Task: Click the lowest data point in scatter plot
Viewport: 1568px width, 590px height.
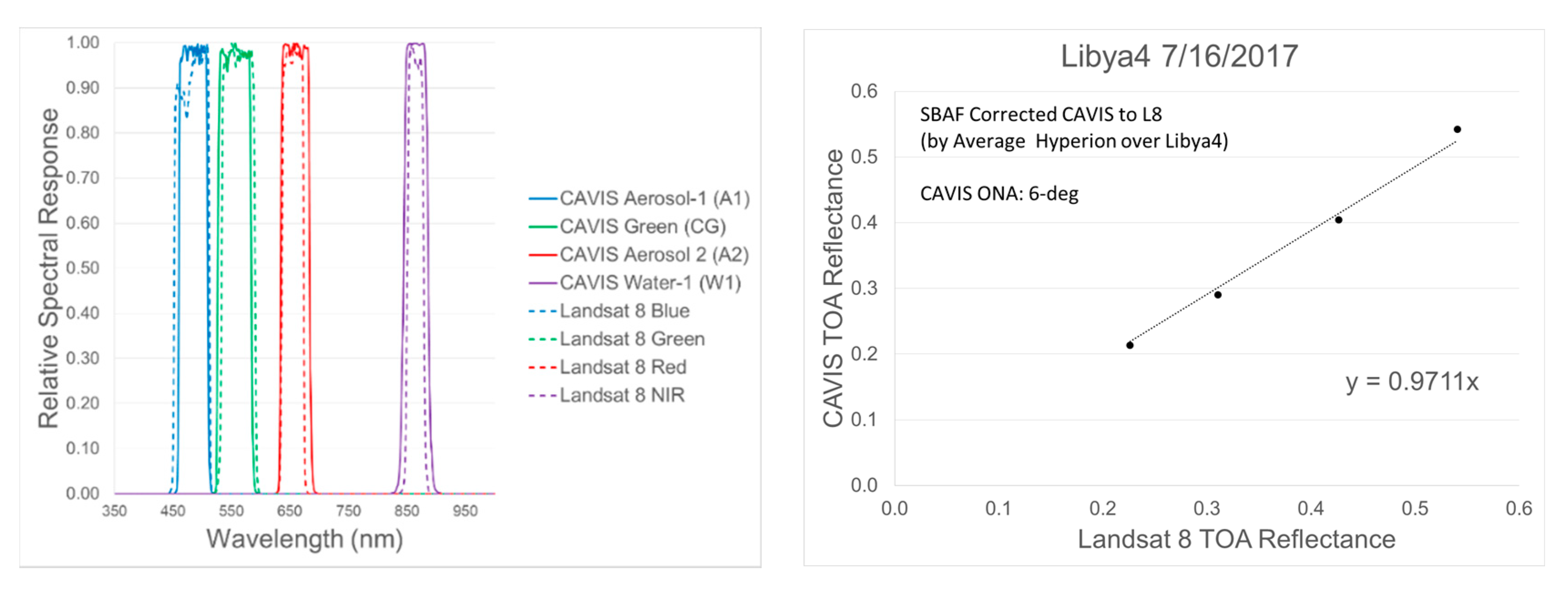Action: tap(1130, 345)
